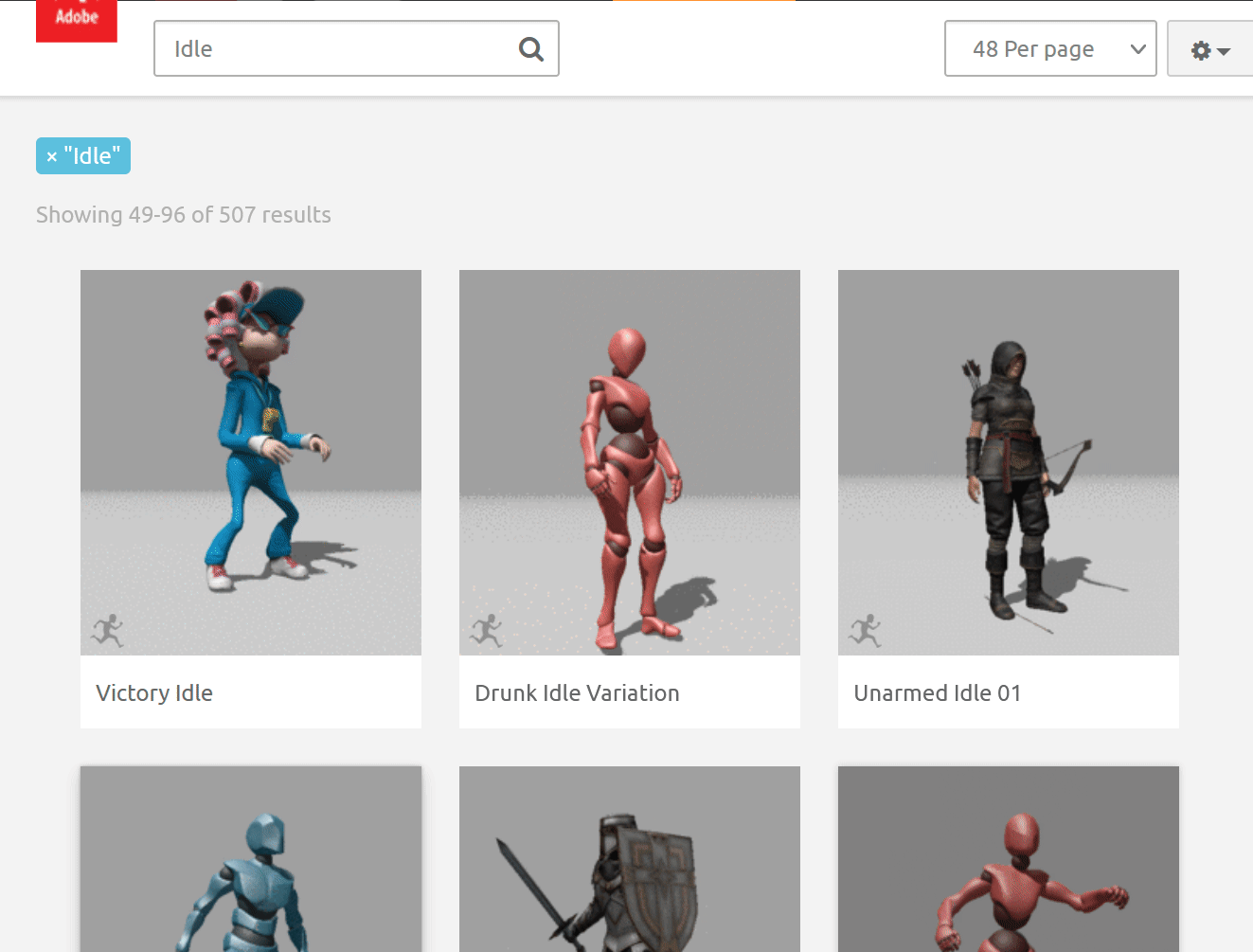The width and height of the screenshot is (1253, 952).
Task: Click the Adobe logo
Action: pos(76,20)
